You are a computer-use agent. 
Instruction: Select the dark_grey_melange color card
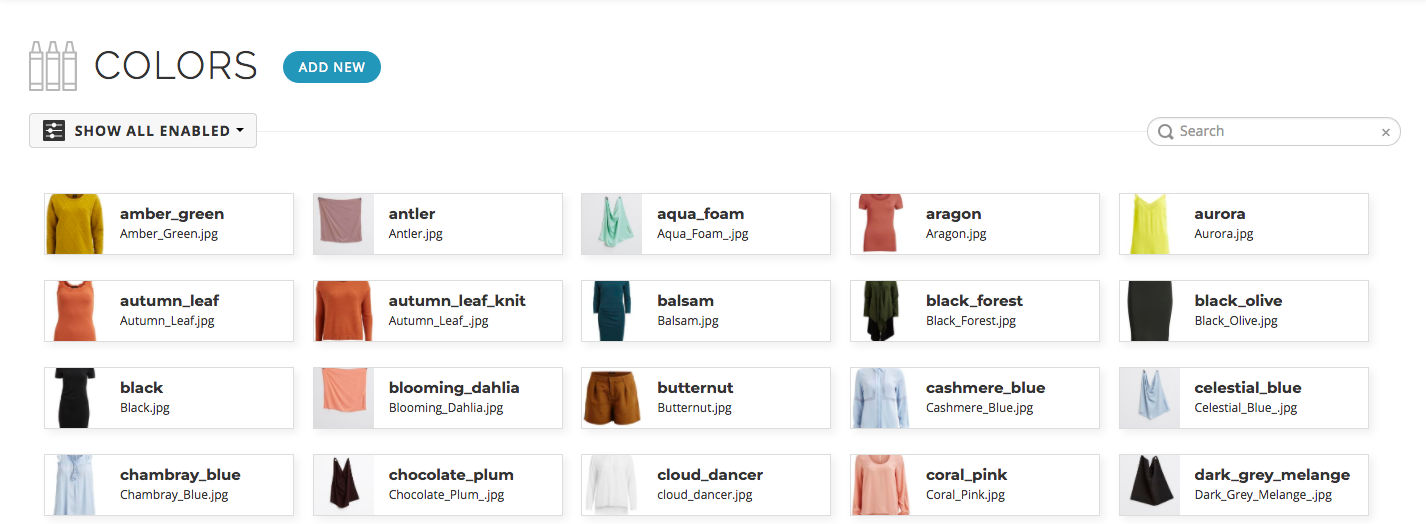1244,485
